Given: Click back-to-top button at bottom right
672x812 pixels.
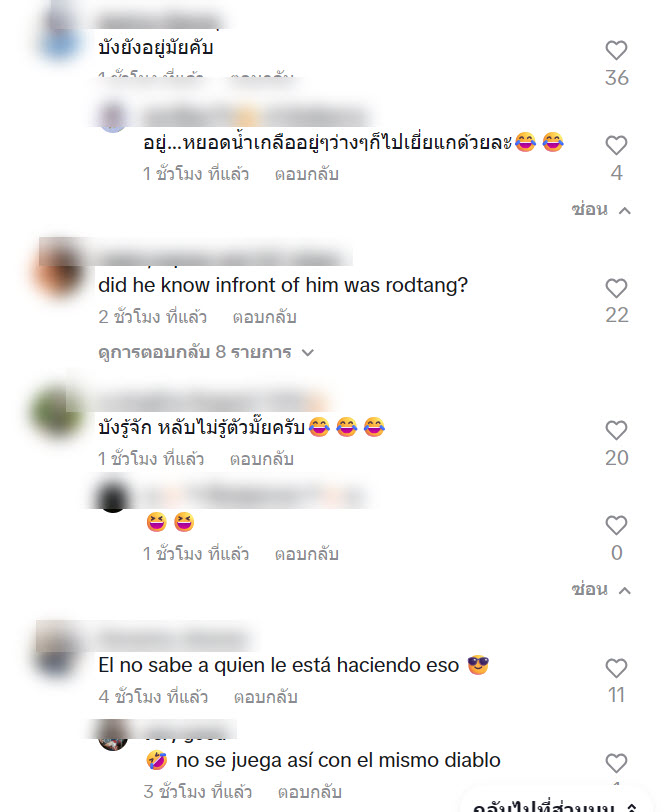Looking at the screenshot, I should (554, 806).
